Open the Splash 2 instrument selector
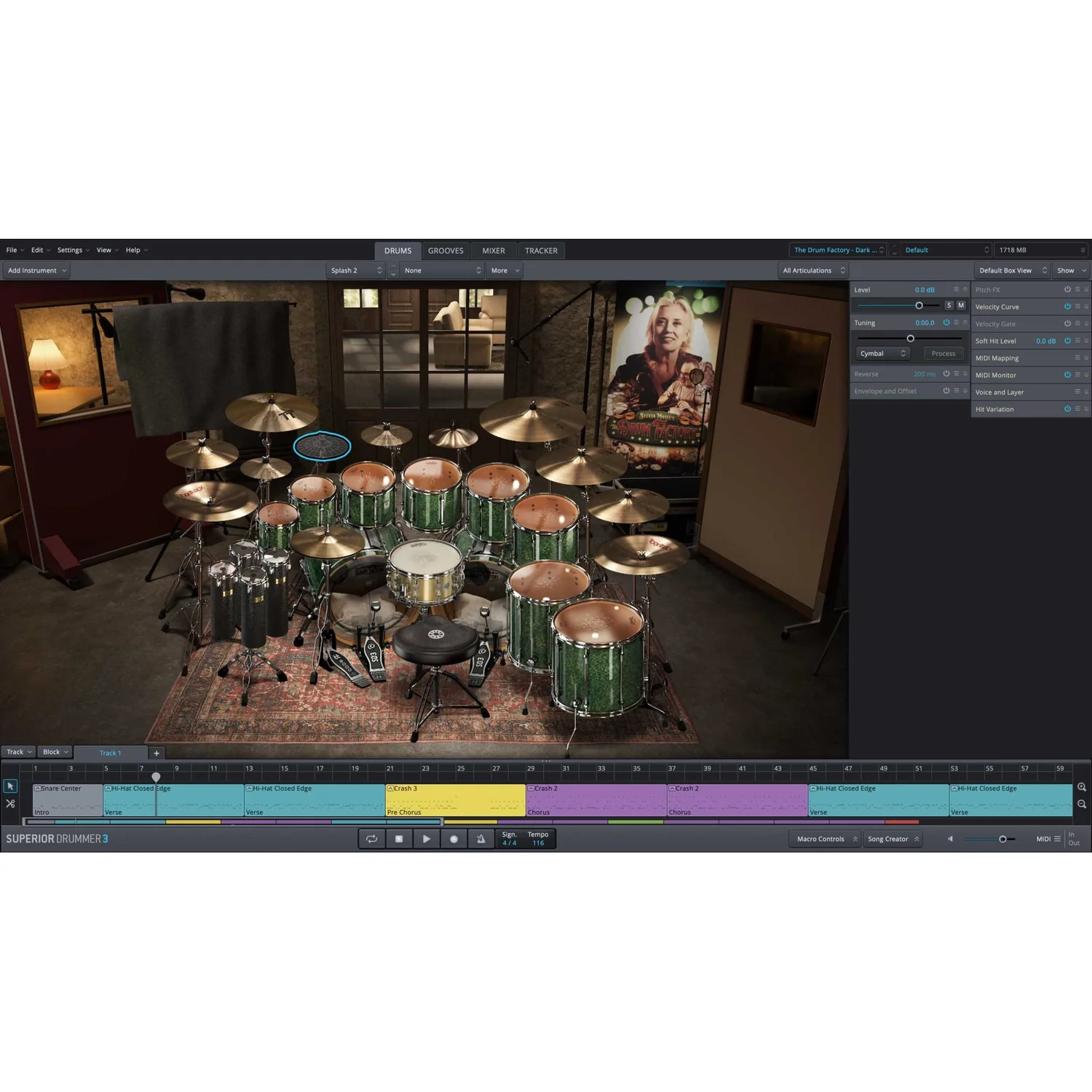This screenshot has height=1092, width=1092. (356, 270)
